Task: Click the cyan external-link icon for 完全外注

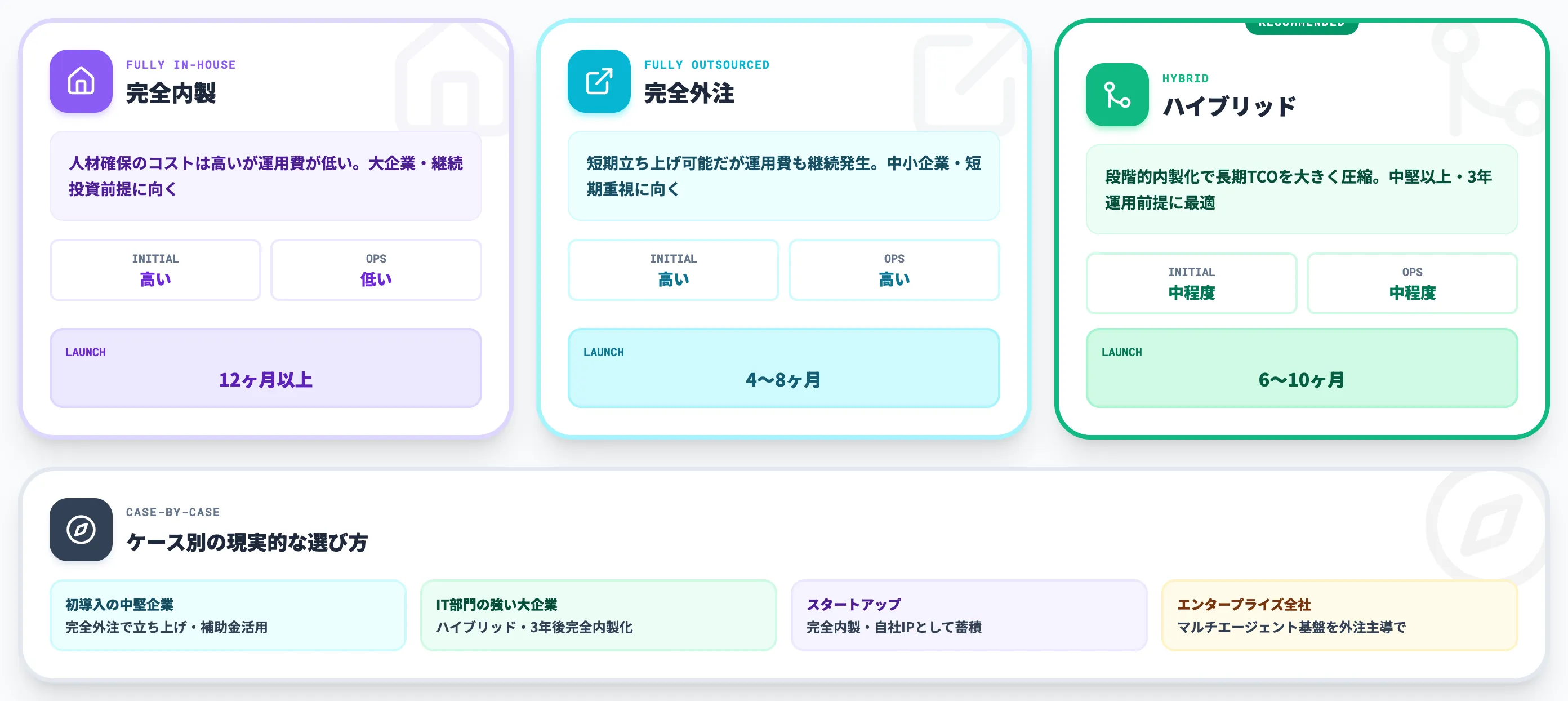Action: click(x=599, y=81)
